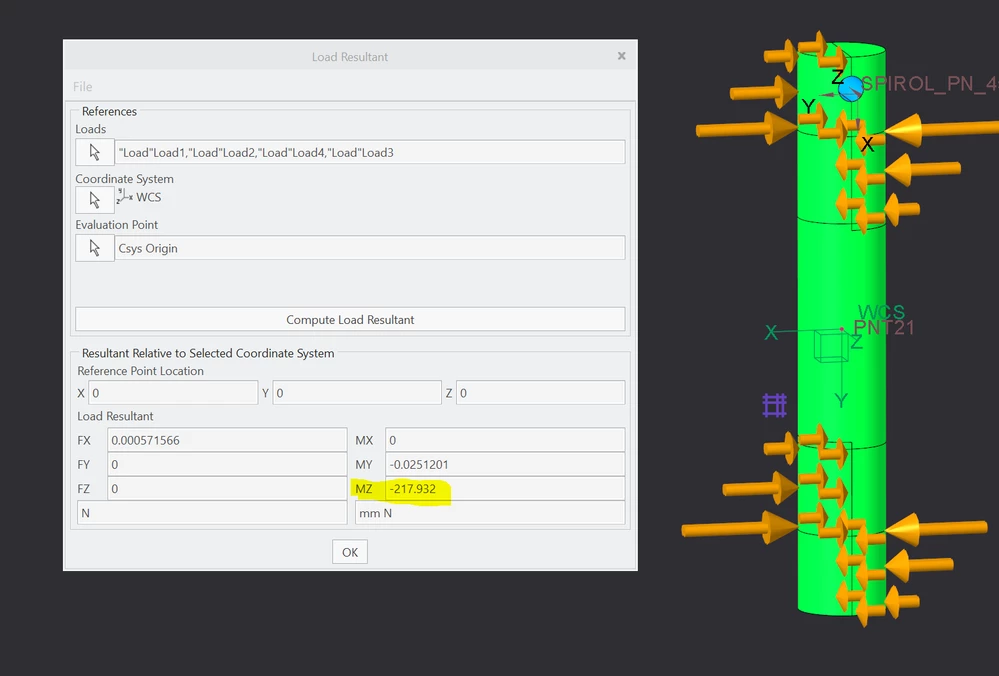999x676 pixels.
Task: Select the Evaluation Point picker arrow icon
Action: (94, 247)
